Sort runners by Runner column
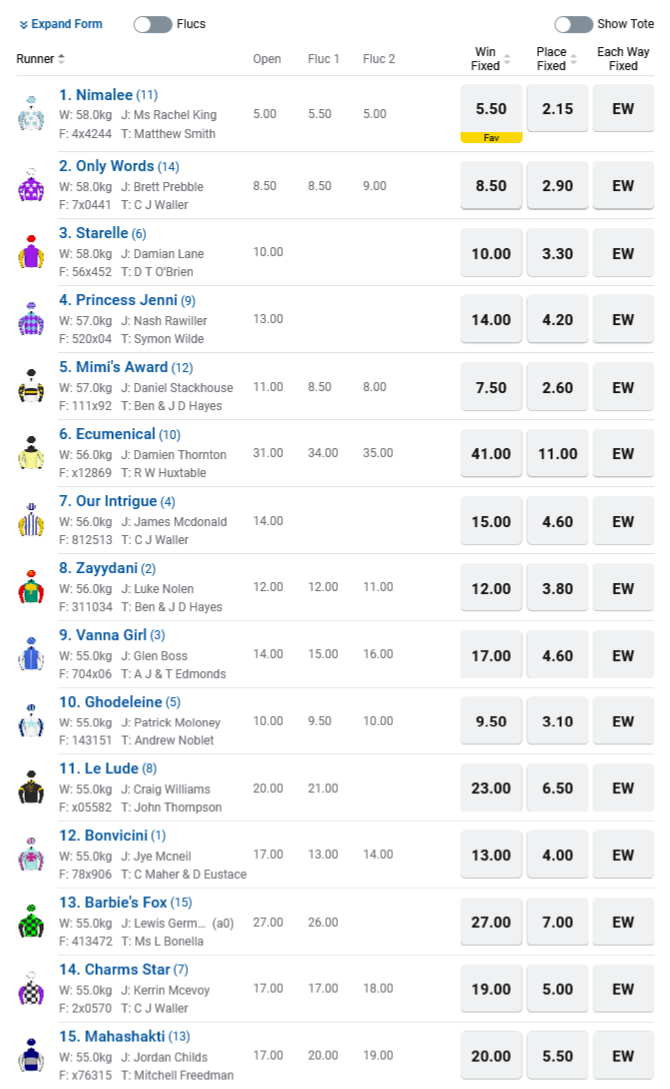670x1089 pixels. click(x=41, y=59)
